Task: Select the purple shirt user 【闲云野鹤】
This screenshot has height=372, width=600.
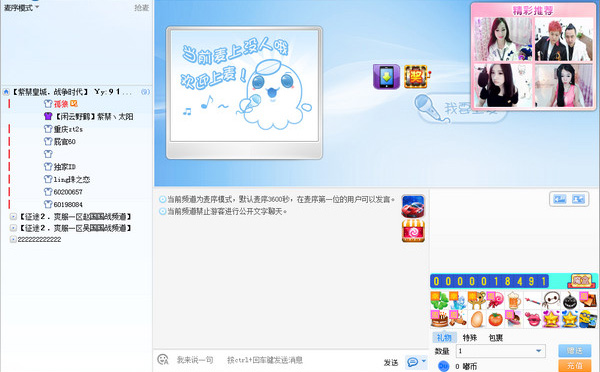Action: click(88, 116)
